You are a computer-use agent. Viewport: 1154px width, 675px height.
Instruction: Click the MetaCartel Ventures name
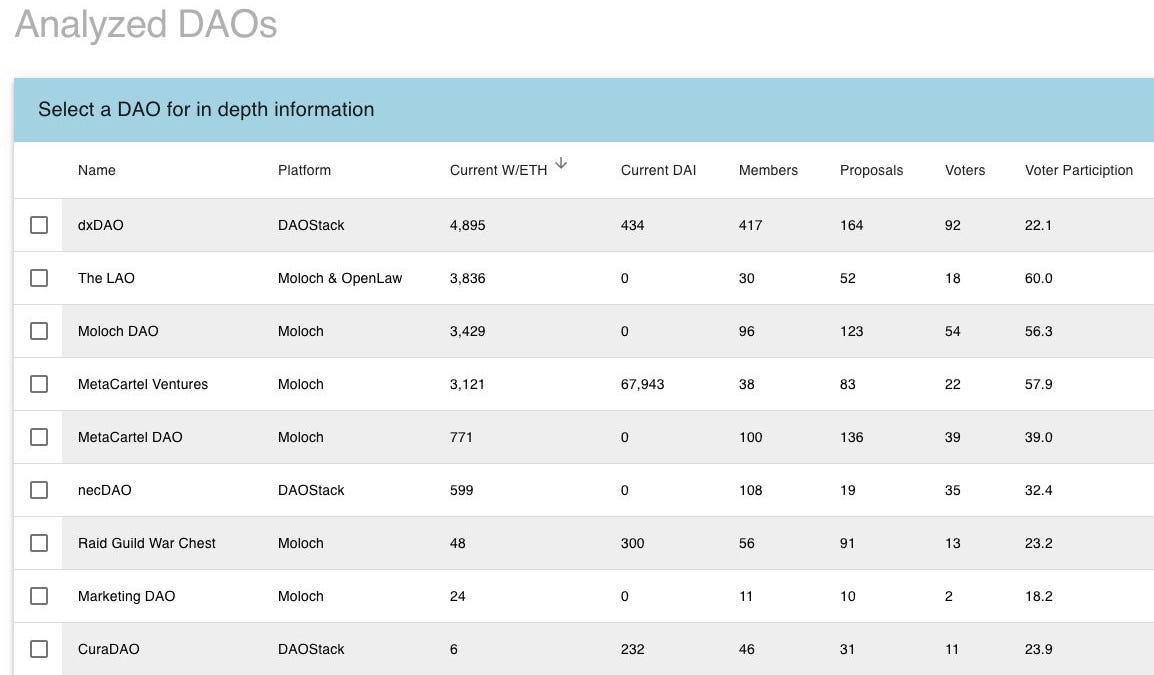[143, 384]
